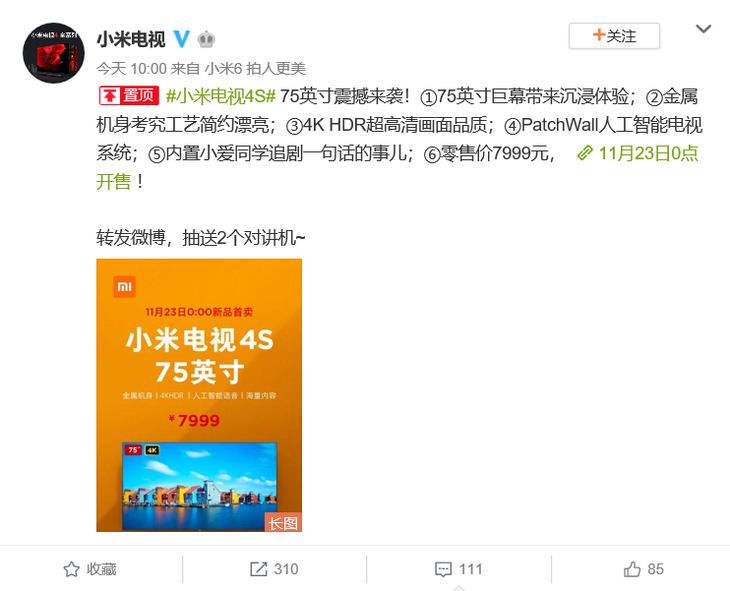Click the 今天 10:00 timestamp
This screenshot has width=730, height=591.
click(x=131, y=68)
